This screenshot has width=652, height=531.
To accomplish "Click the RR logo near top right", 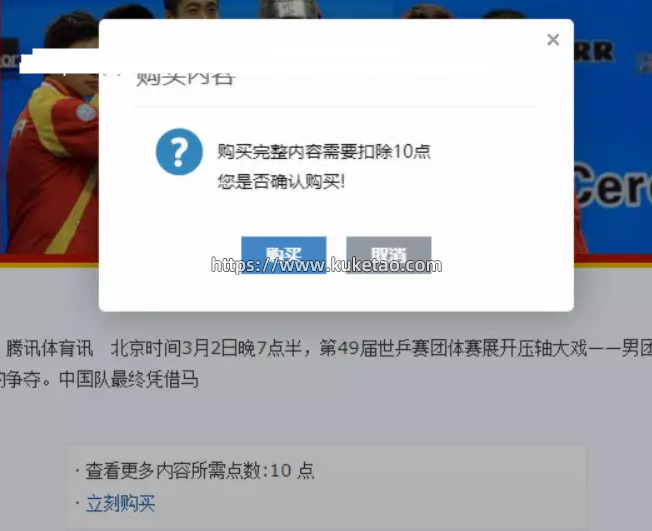I will tap(594, 52).
